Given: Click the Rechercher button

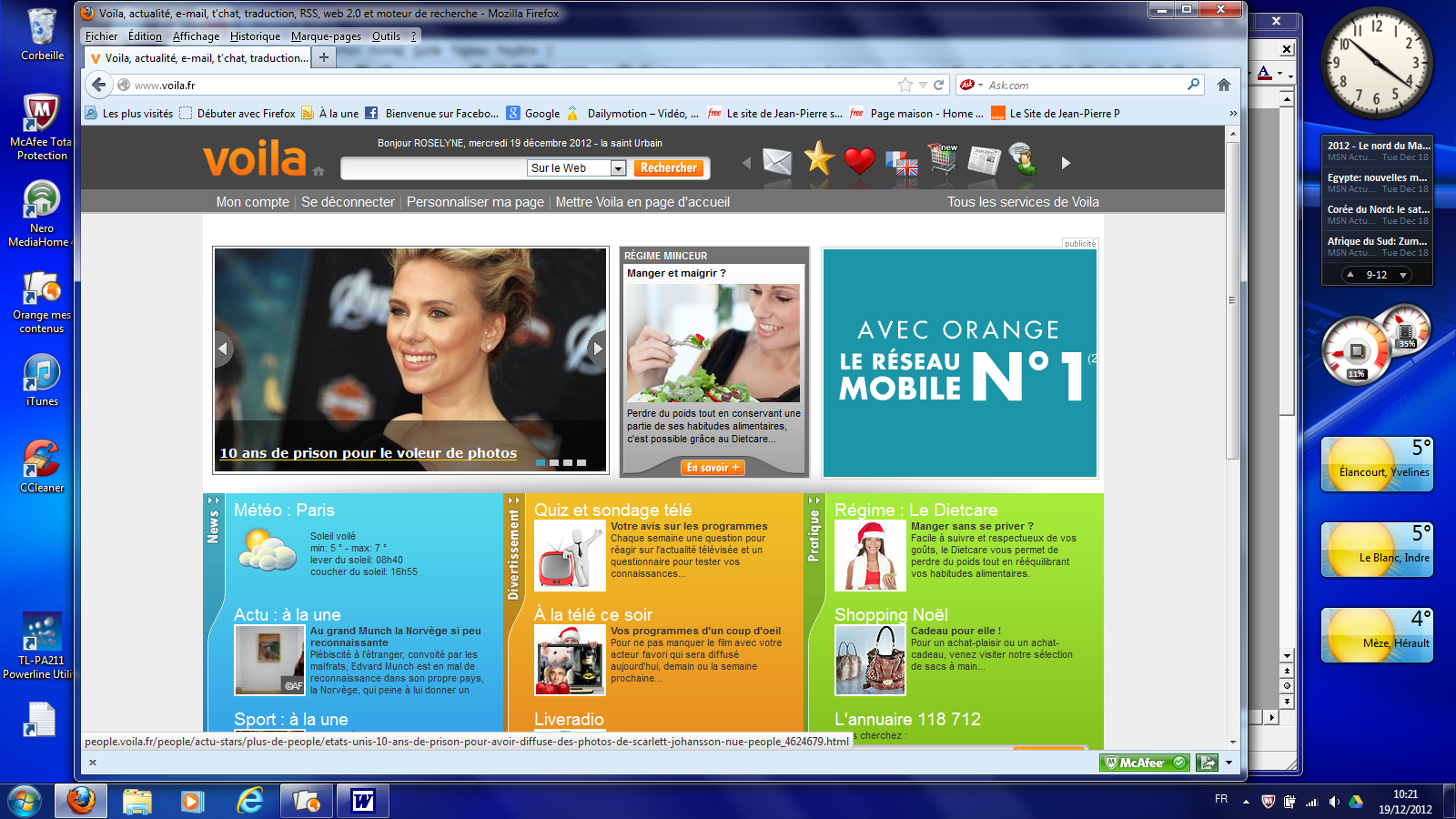Looking at the screenshot, I should click(x=669, y=168).
